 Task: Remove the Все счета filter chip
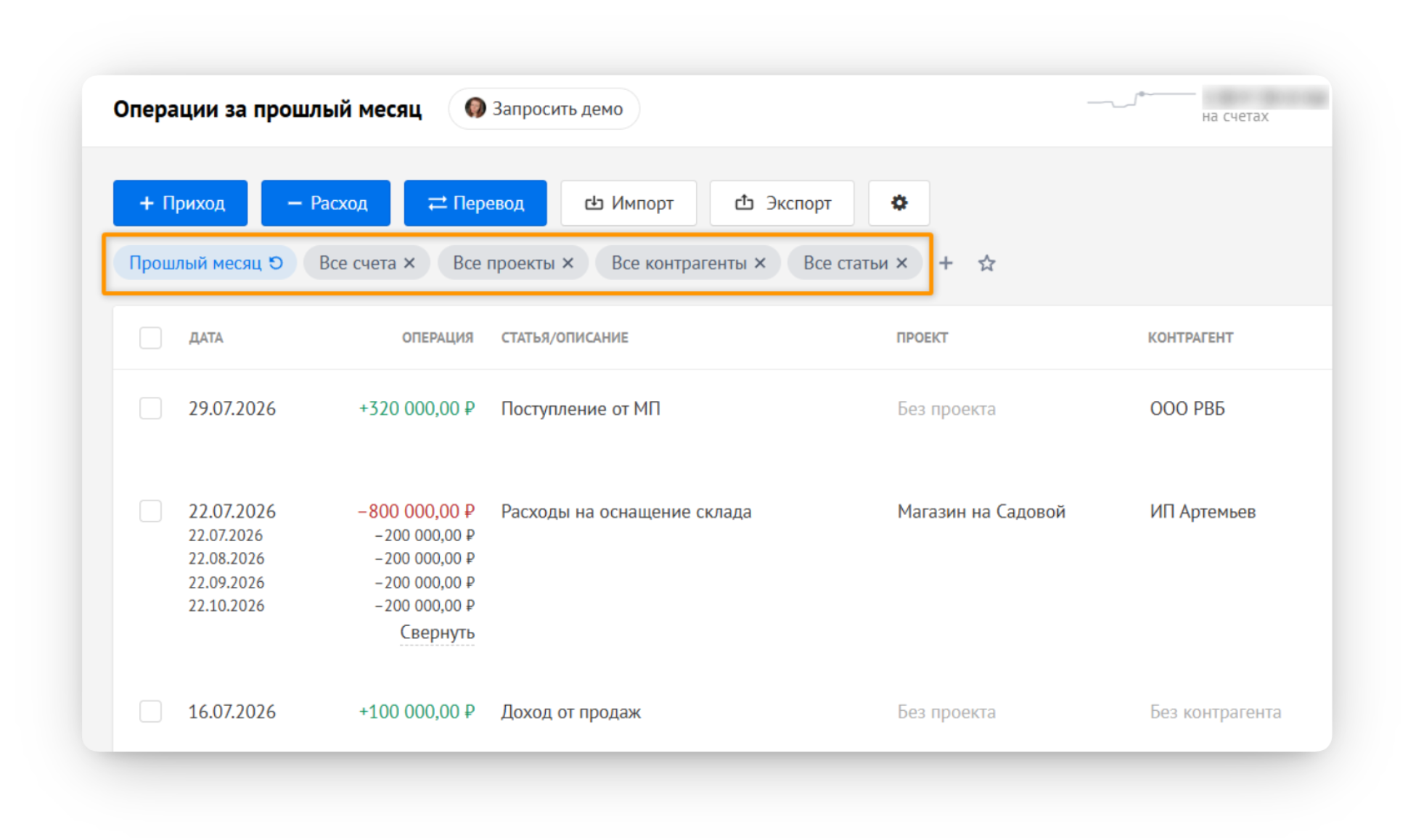(409, 263)
